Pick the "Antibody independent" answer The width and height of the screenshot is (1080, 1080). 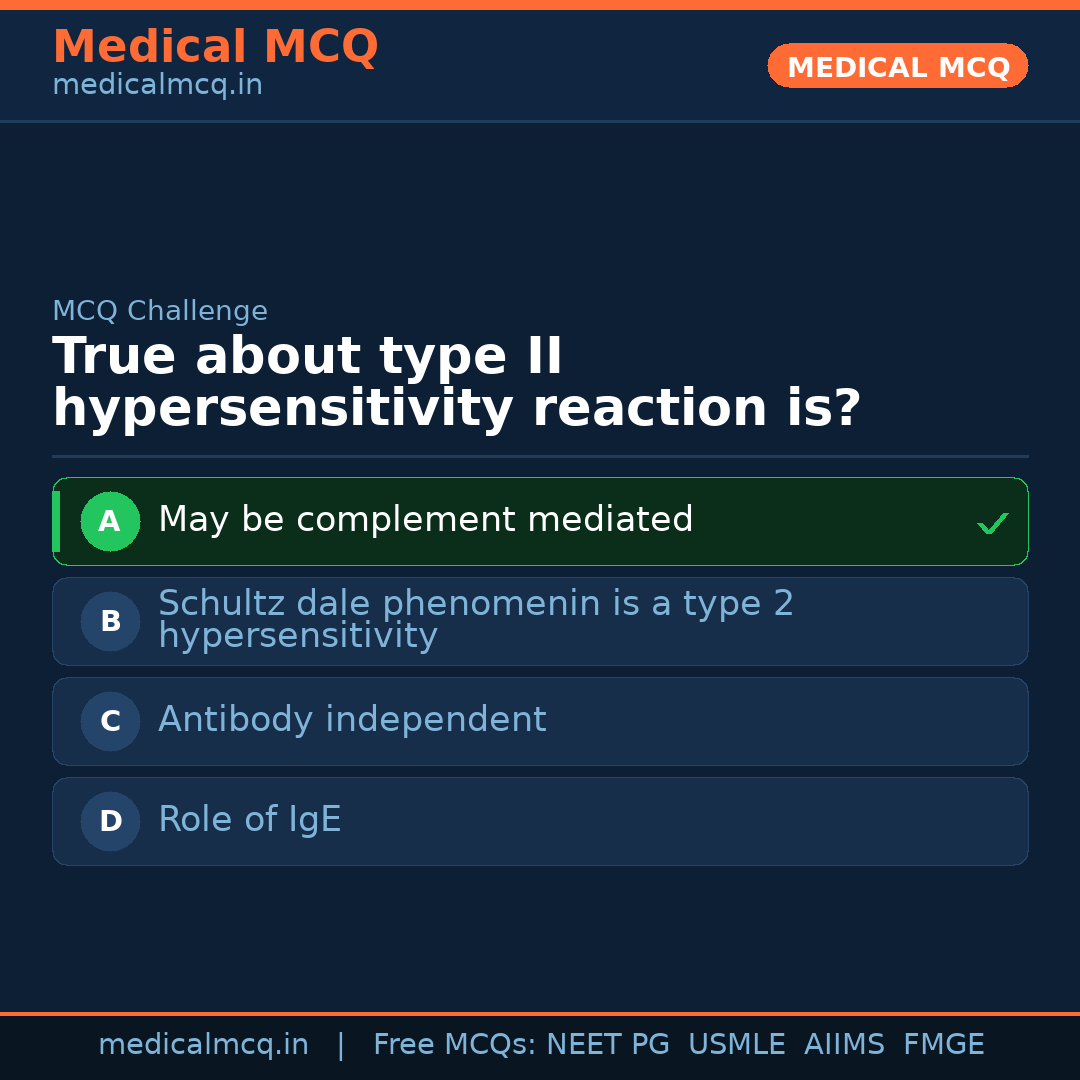(x=352, y=720)
